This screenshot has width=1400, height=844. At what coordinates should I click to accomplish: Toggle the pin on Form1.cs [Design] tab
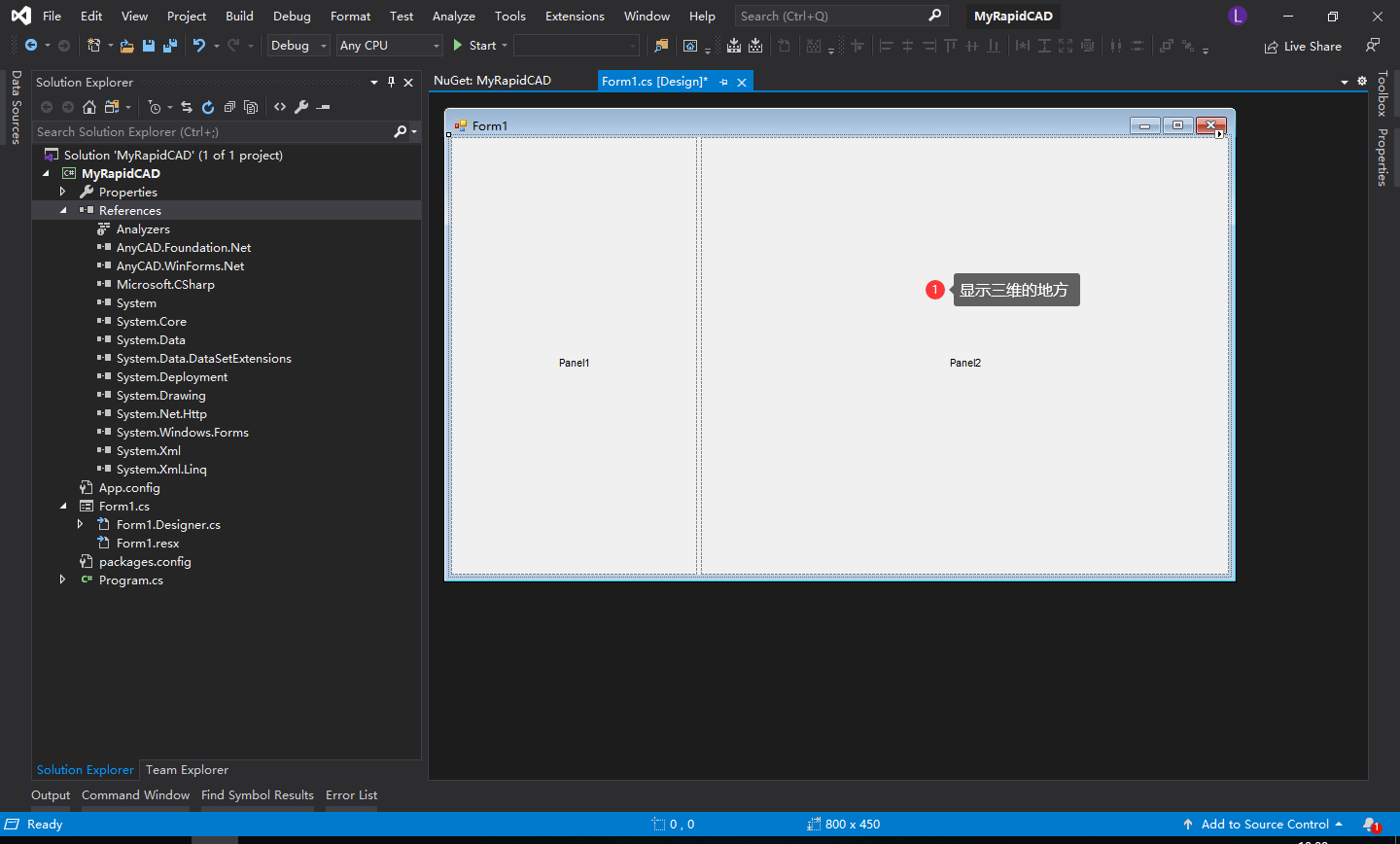tap(723, 83)
